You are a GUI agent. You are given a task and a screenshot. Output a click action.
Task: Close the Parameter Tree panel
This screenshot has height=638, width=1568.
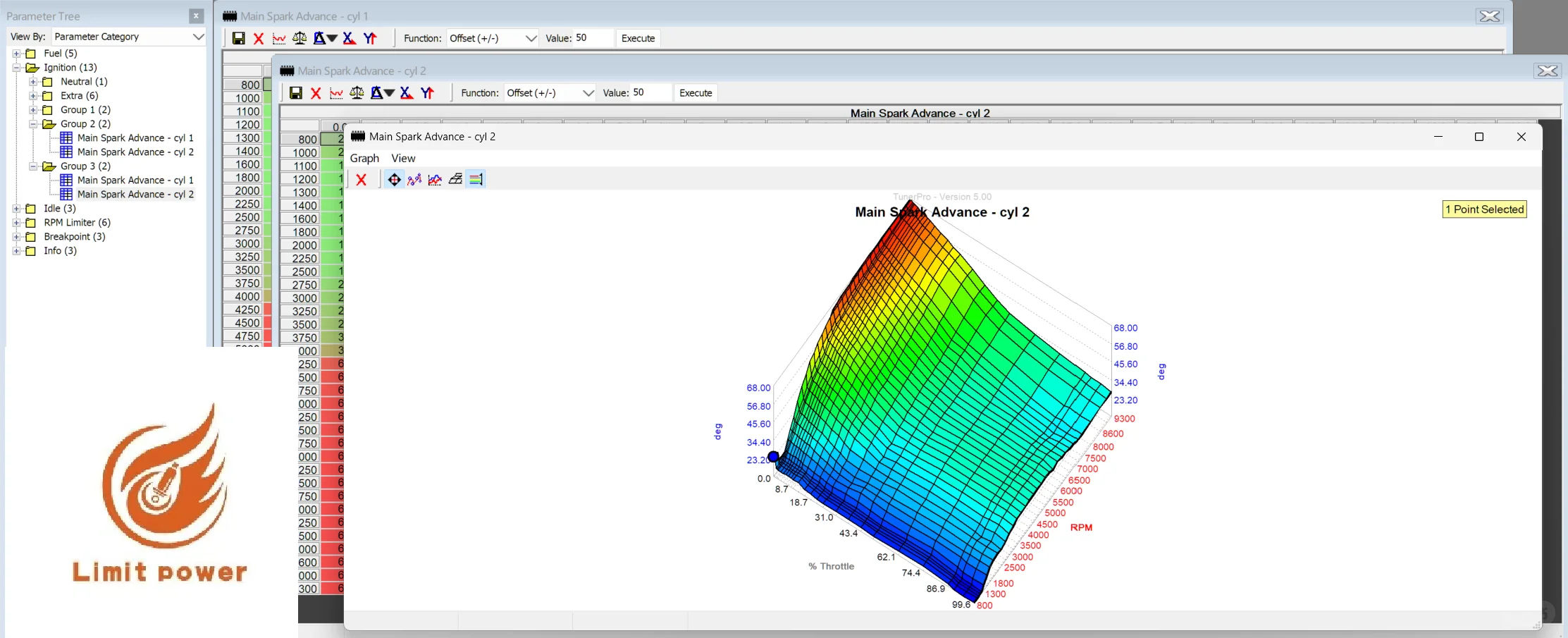click(196, 16)
